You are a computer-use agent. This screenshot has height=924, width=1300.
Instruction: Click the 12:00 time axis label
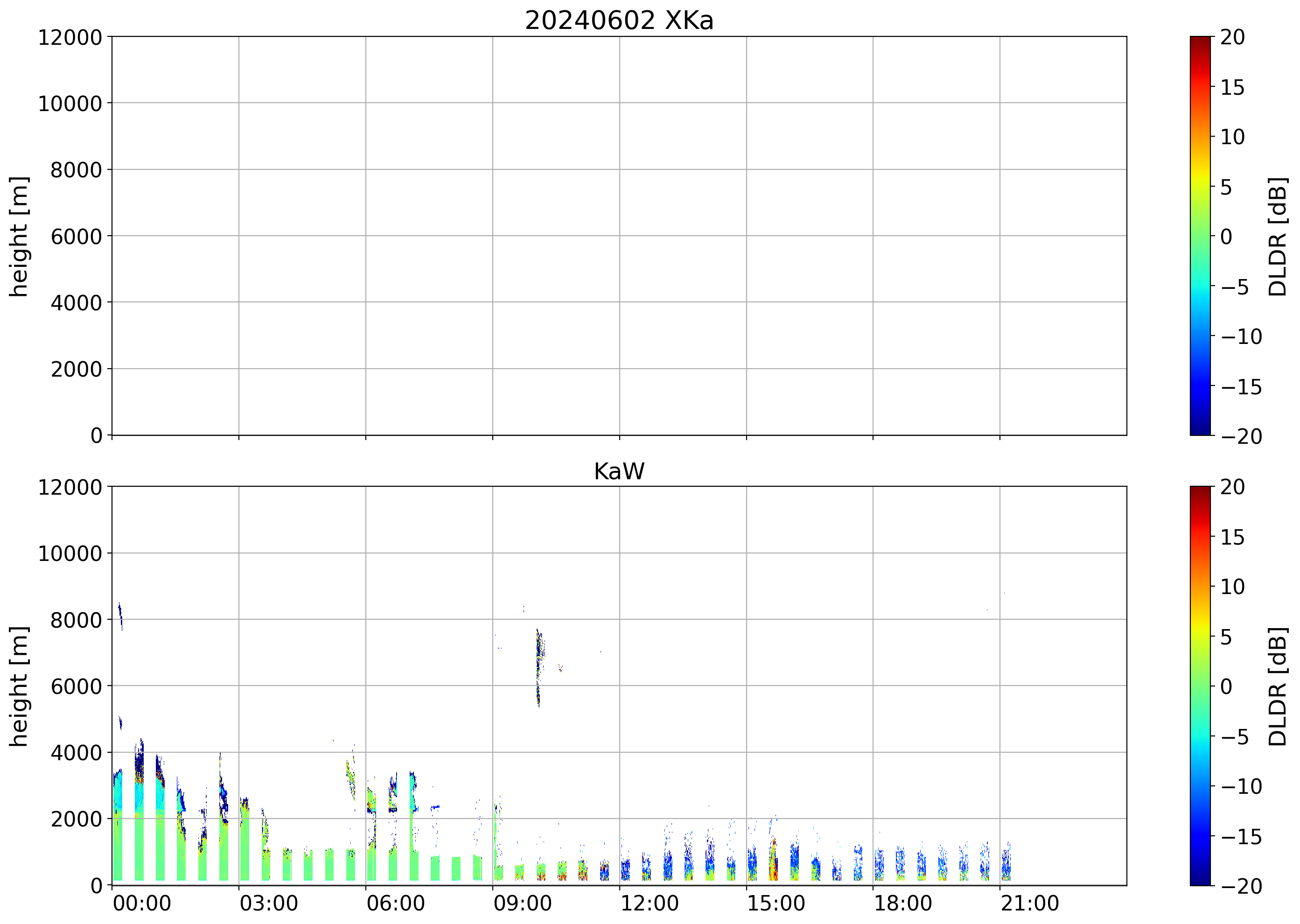[649, 903]
